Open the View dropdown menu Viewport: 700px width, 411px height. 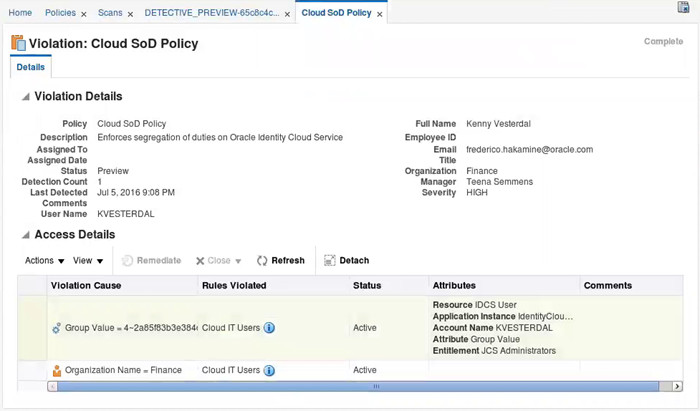point(88,261)
